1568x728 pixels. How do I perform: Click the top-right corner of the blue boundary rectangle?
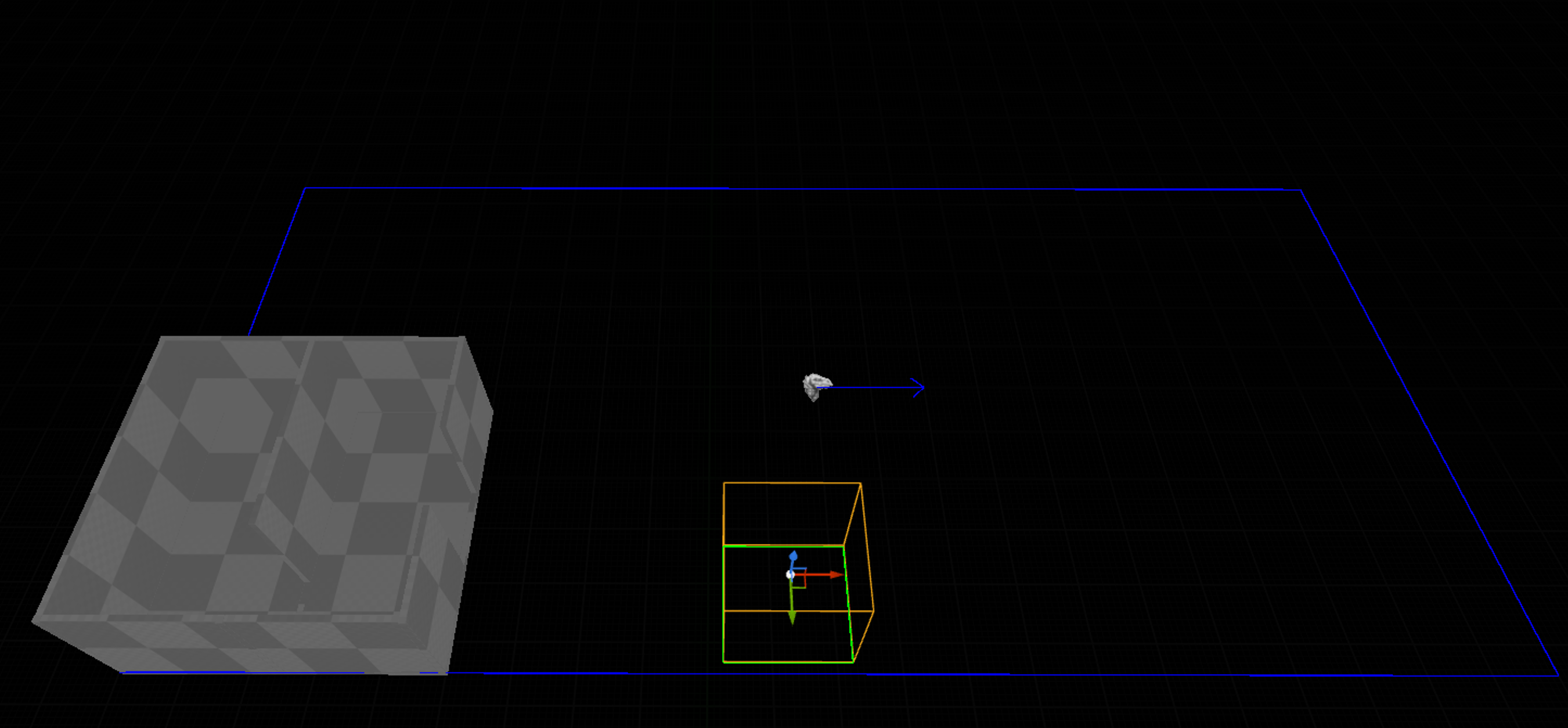click(x=1301, y=190)
